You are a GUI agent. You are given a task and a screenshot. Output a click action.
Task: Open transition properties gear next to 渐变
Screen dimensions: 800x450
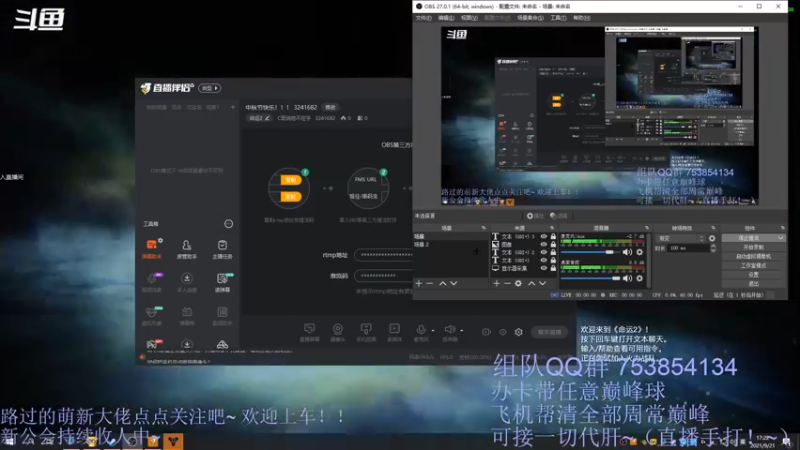712,238
